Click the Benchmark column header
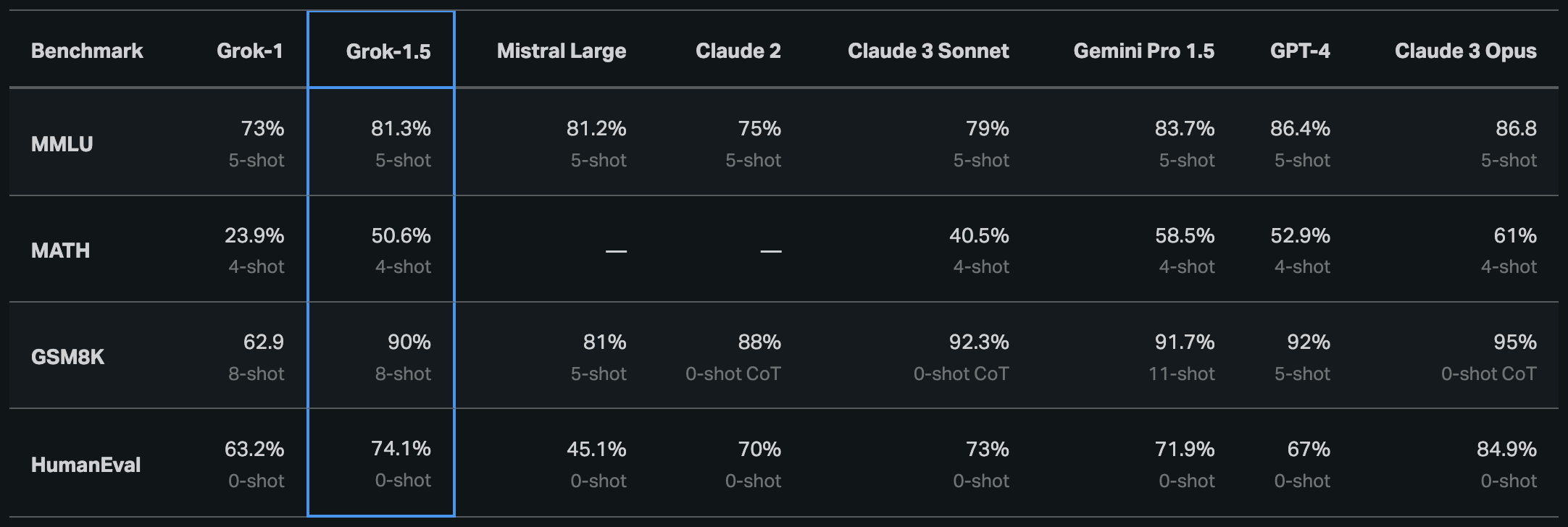The height and width of the screenshot is (527, 1568). tap(87, 51)
